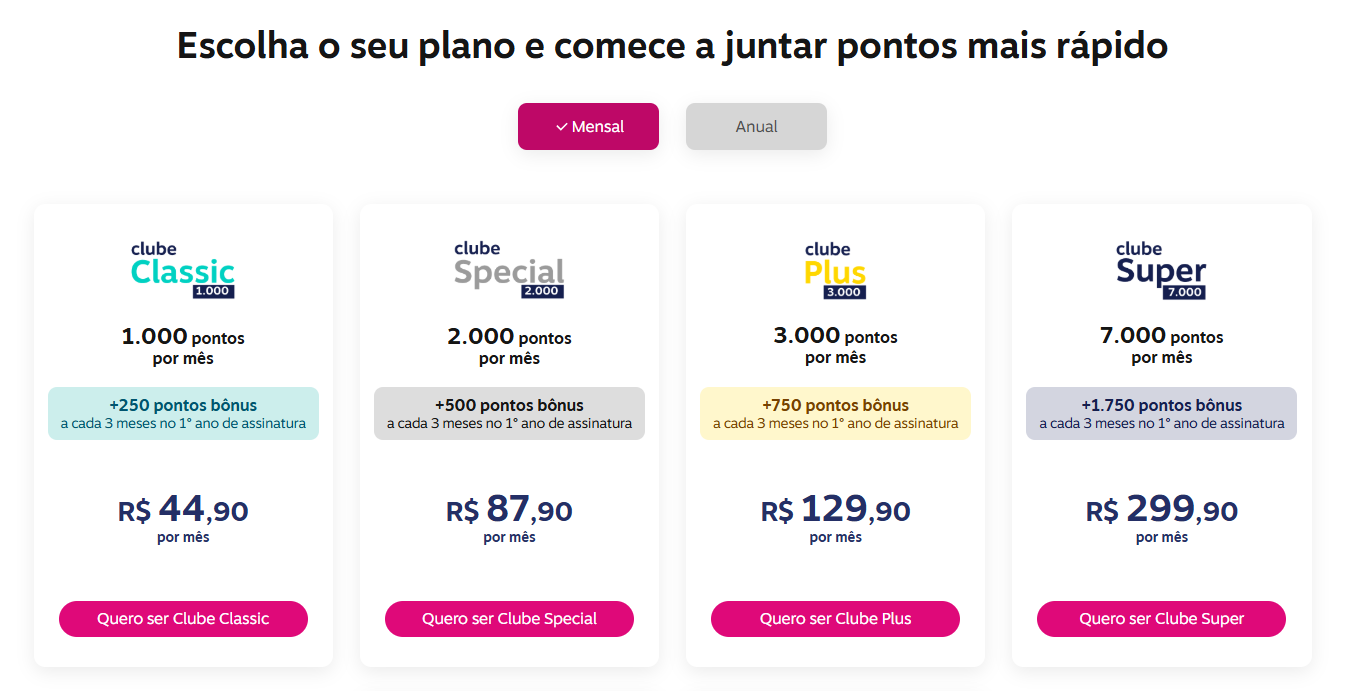
Task: Click the checkmark icon inside the Mensal button
Action: 560,126
